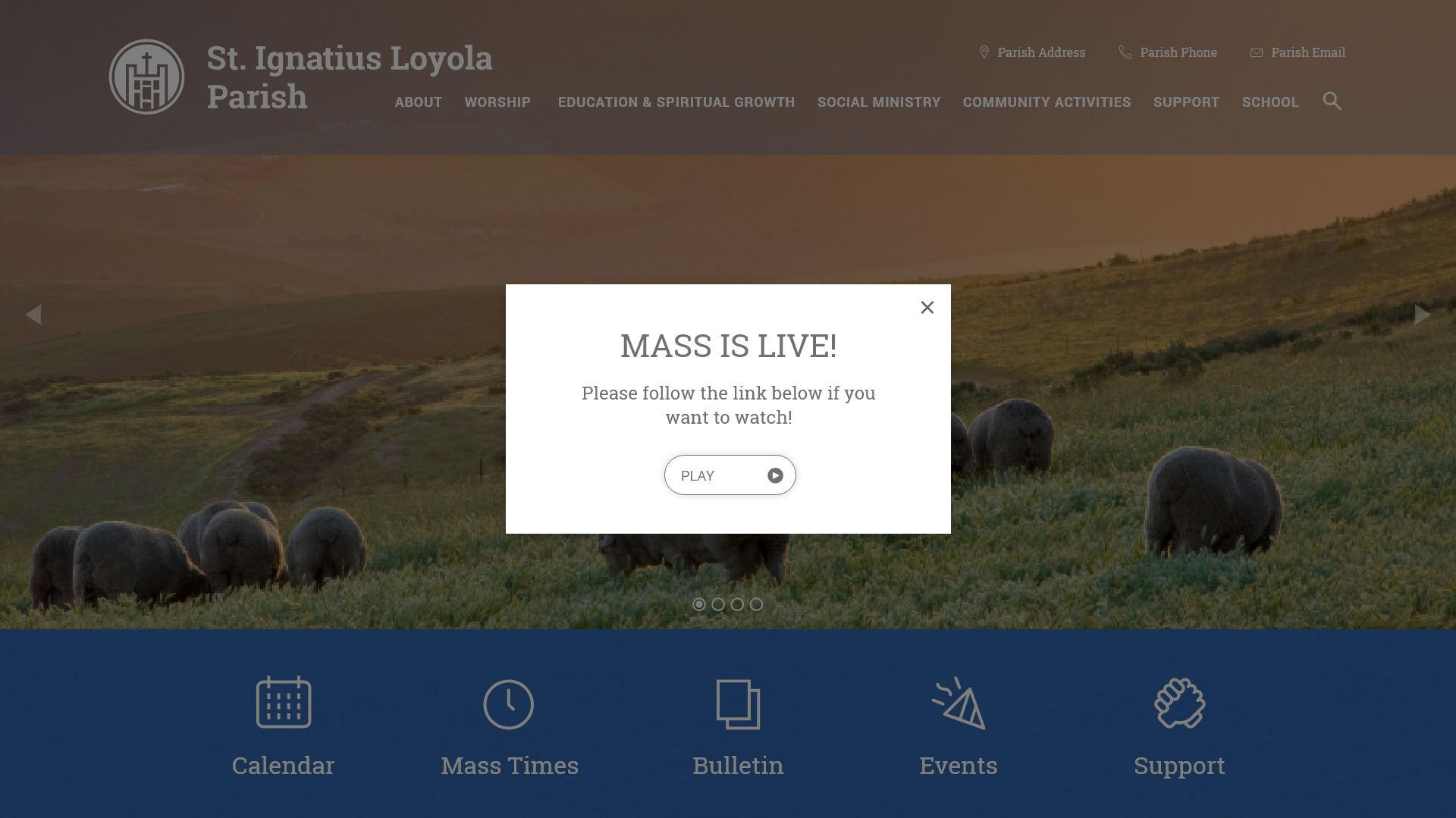Image resolution: width=1456 pixels, height=818 pixels.
Task: Close the Mass is Live popup
Action: tap(927, 307)
